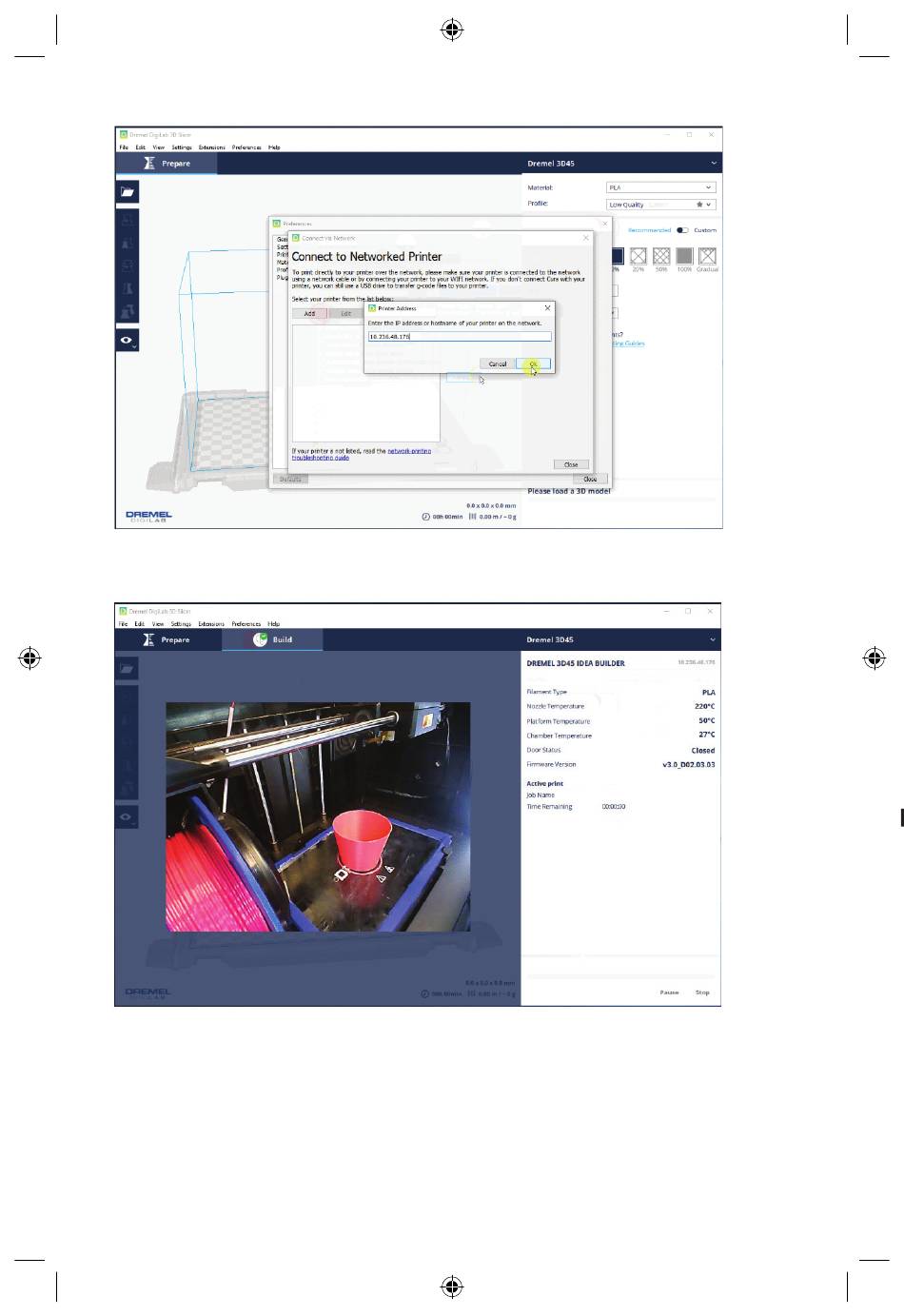Click the 'Please load a 3D model' message
This screenshot has height=1316, width=904.
pyautogui.click(x=569, y=491)
